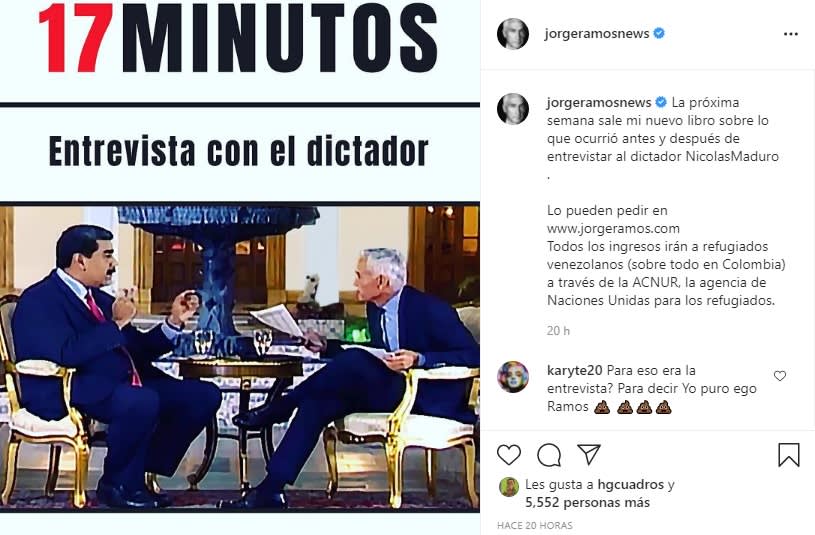View the 5,552 personas más likes list

coord(587,503)
